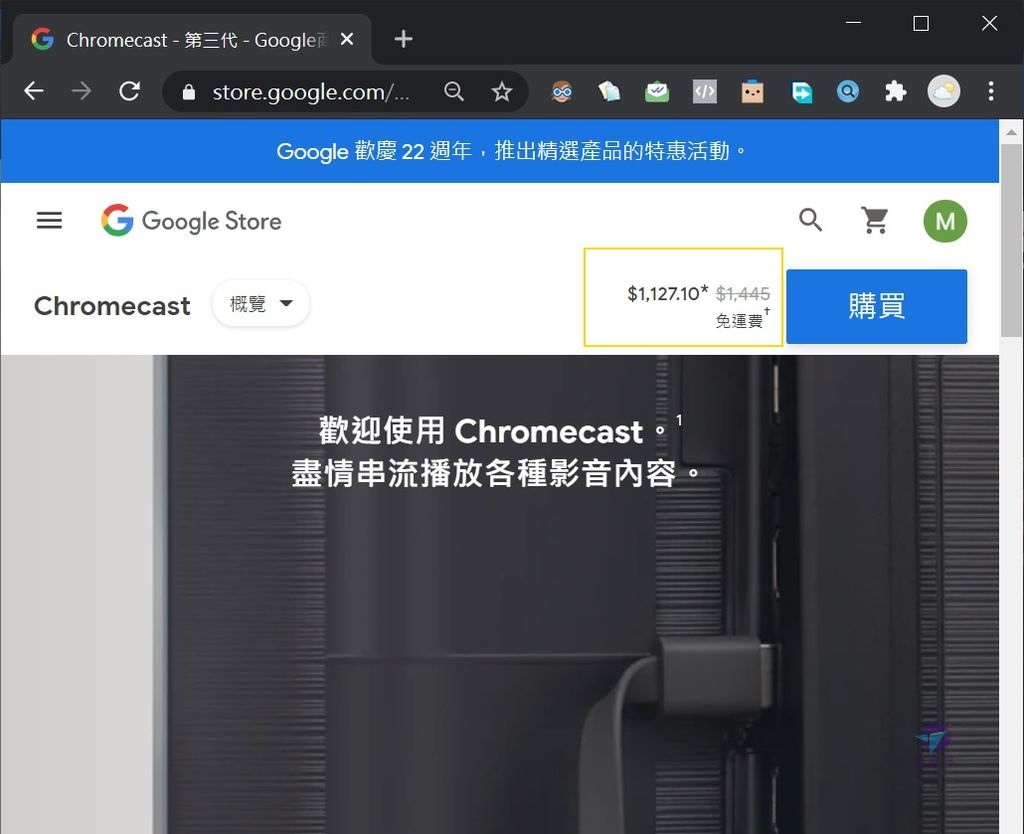Click the Chromecast product heading
Image resolution: width=1024 pixels, height=834 pixels.
click(112, 306)
